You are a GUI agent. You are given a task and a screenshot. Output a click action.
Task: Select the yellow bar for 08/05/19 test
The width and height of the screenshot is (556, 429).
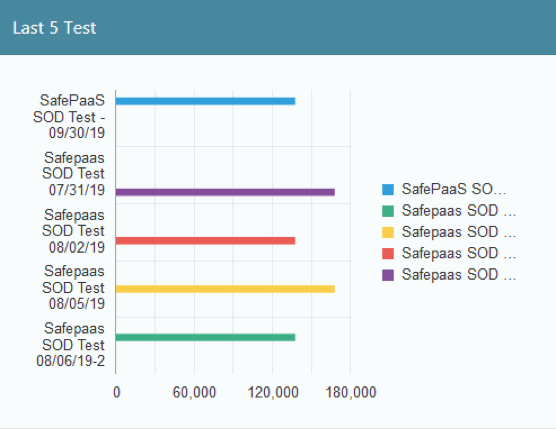click(x=225, y=289)
